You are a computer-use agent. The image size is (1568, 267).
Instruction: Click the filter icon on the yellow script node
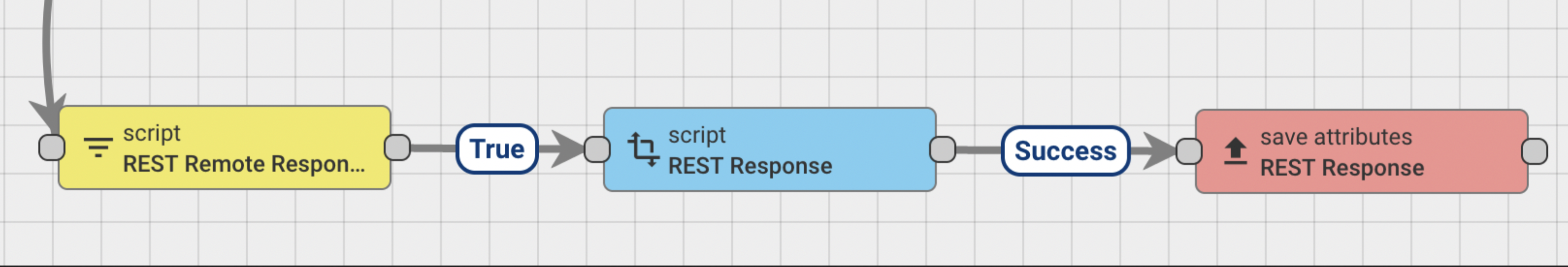tap(98, 147)
